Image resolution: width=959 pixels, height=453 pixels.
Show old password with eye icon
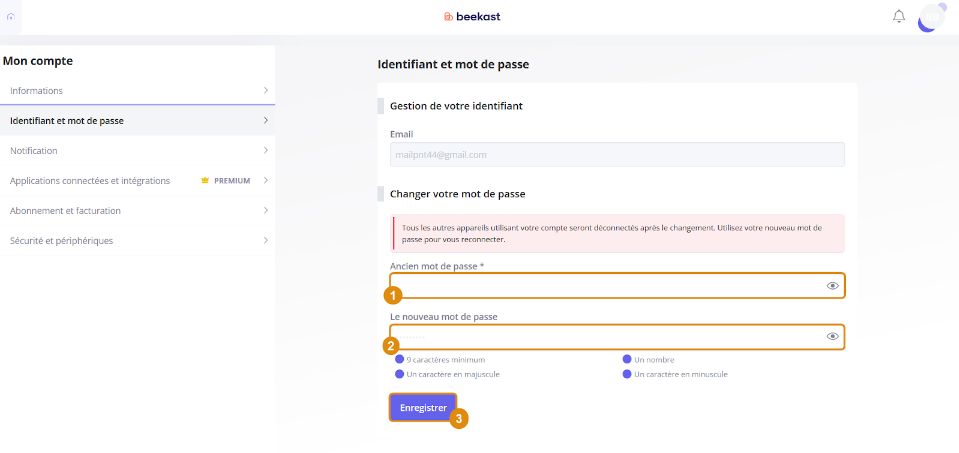pos(832,285)
